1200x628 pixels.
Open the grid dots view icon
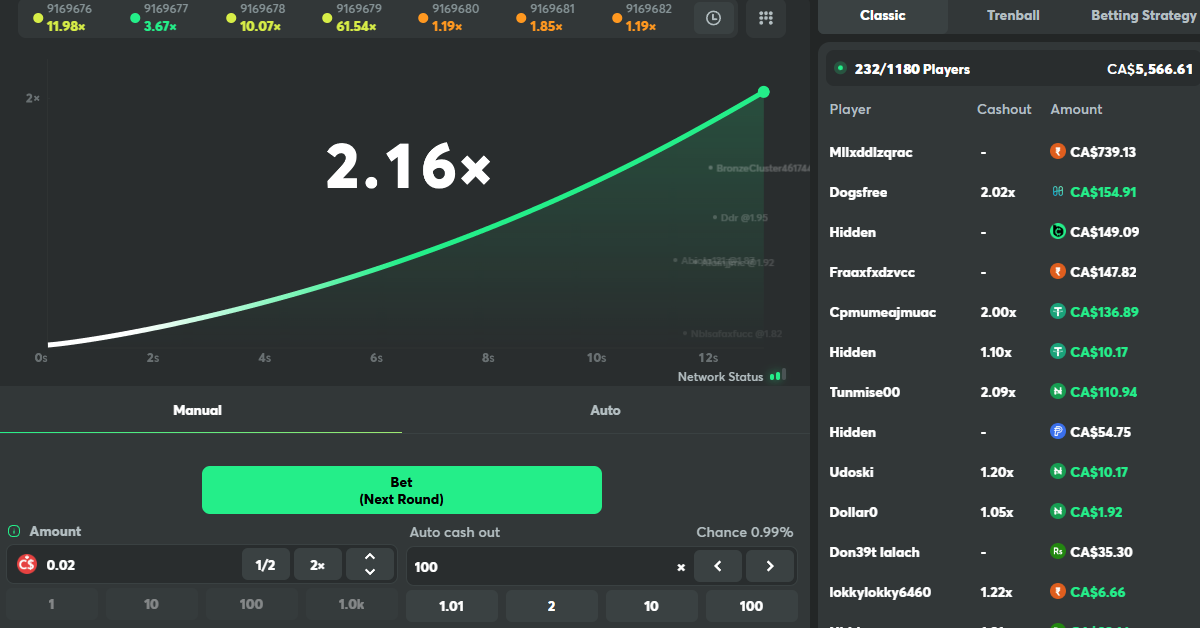point(767,18)
